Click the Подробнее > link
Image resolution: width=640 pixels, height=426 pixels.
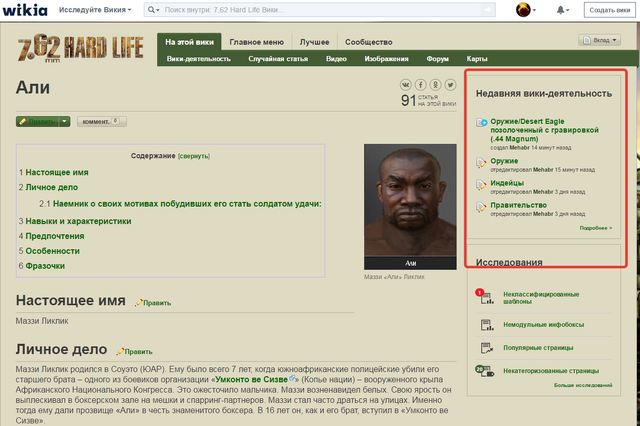tap(596, 228)
